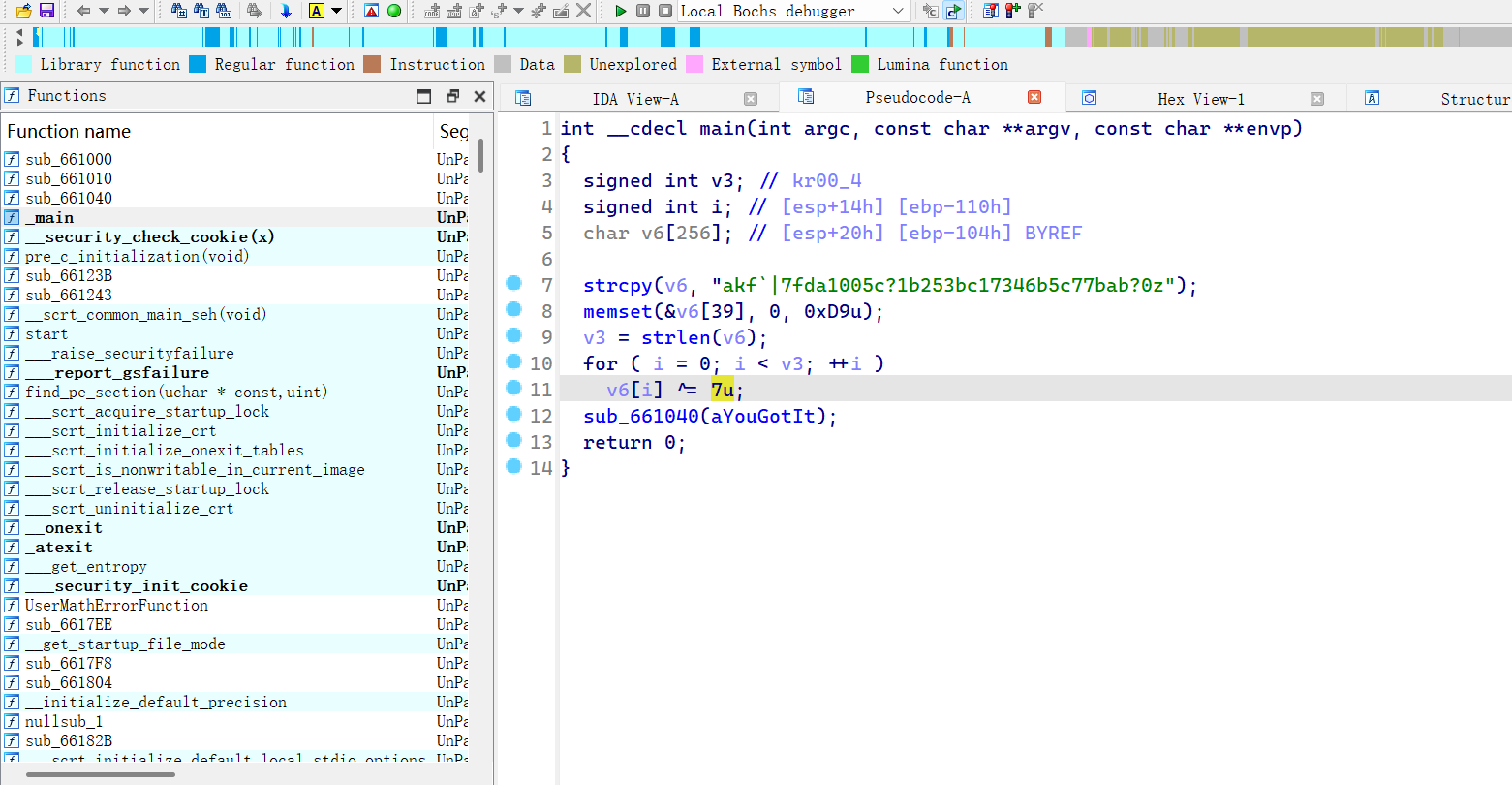Viewport: 1512px width, 785px height.
Task: Click the Save database floppy icon
Action: pos(46,11)
